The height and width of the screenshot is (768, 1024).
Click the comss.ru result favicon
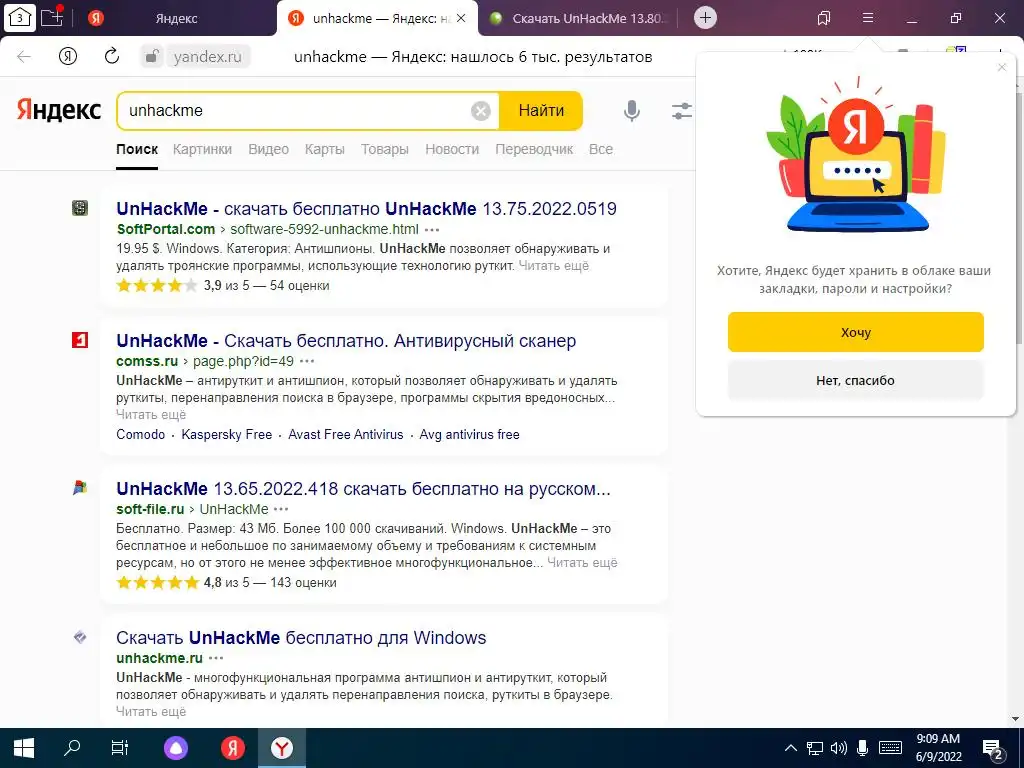click(80, 340)
